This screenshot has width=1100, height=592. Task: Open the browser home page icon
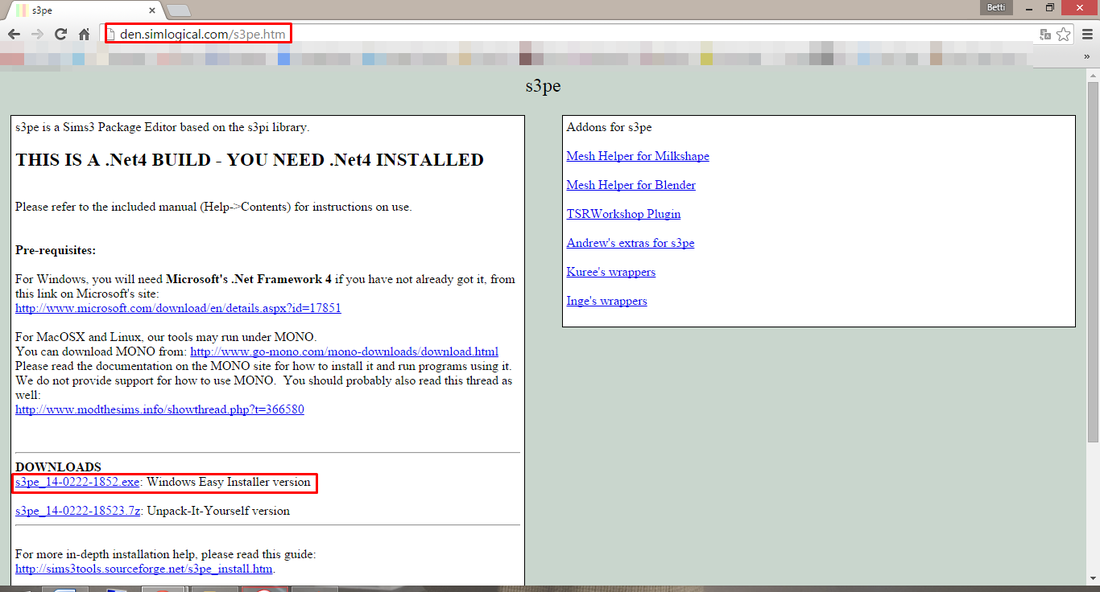click(84, 34)
